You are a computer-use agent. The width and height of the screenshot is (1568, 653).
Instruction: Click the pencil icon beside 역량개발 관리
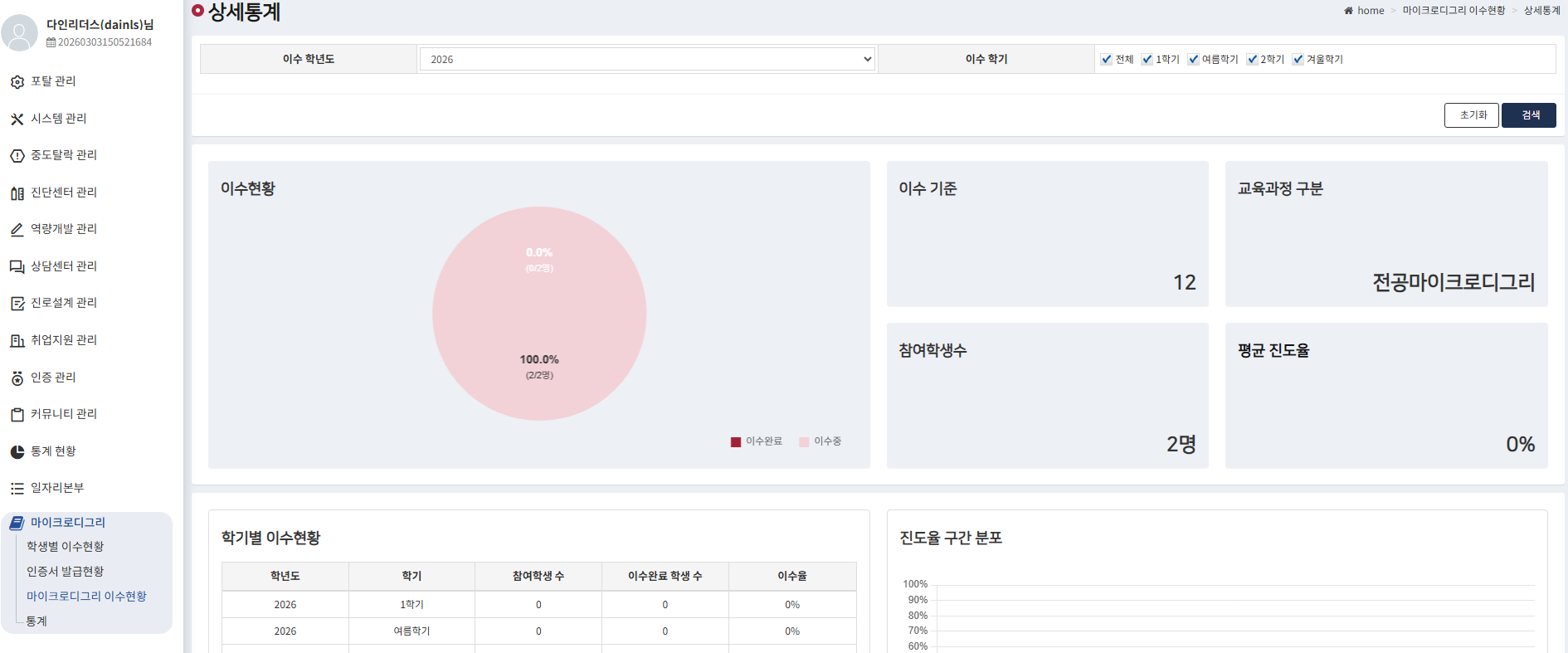click(x=17, y=230)
